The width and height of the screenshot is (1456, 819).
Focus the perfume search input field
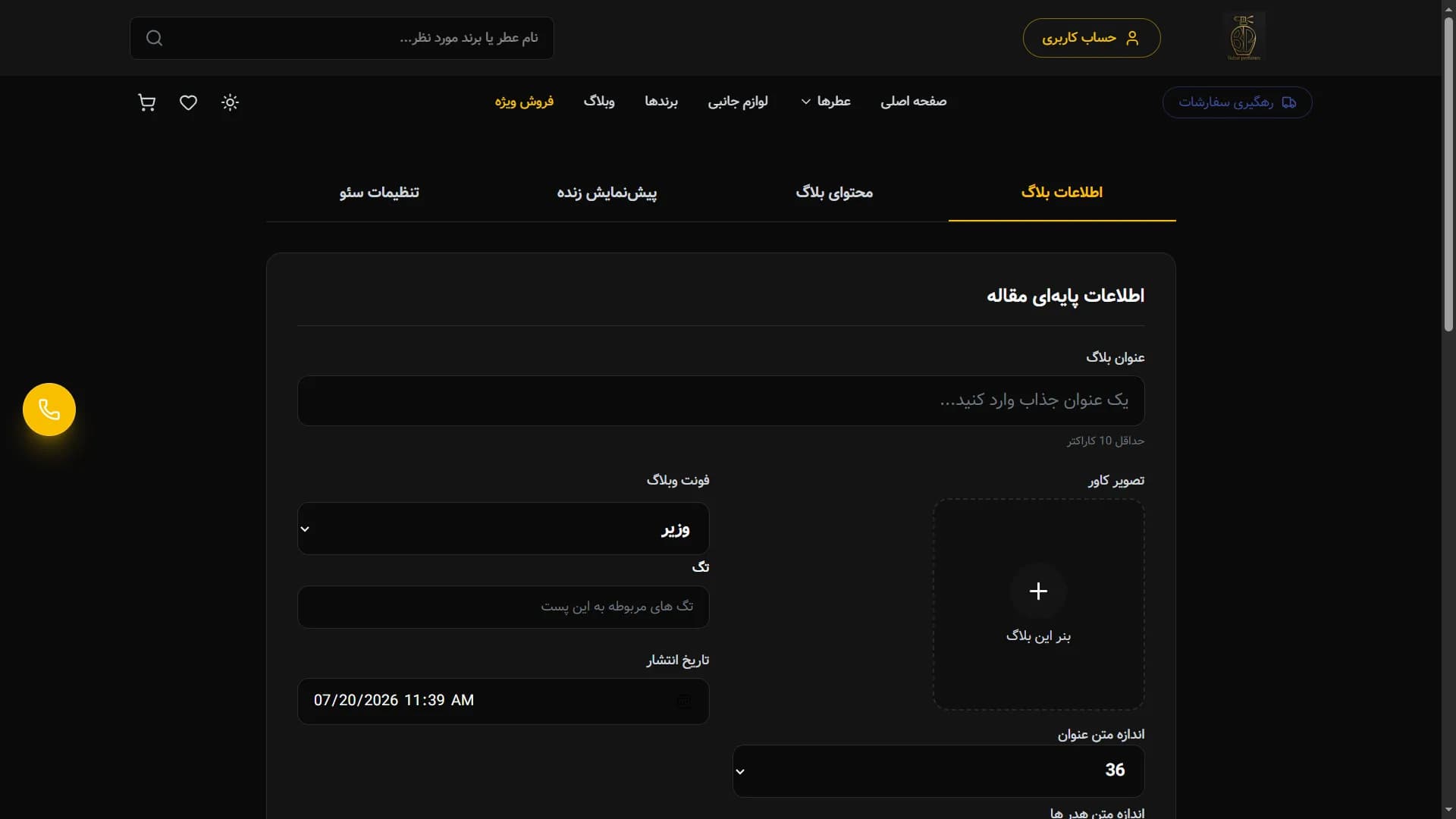pyautogui.click(x=341, y=38)
